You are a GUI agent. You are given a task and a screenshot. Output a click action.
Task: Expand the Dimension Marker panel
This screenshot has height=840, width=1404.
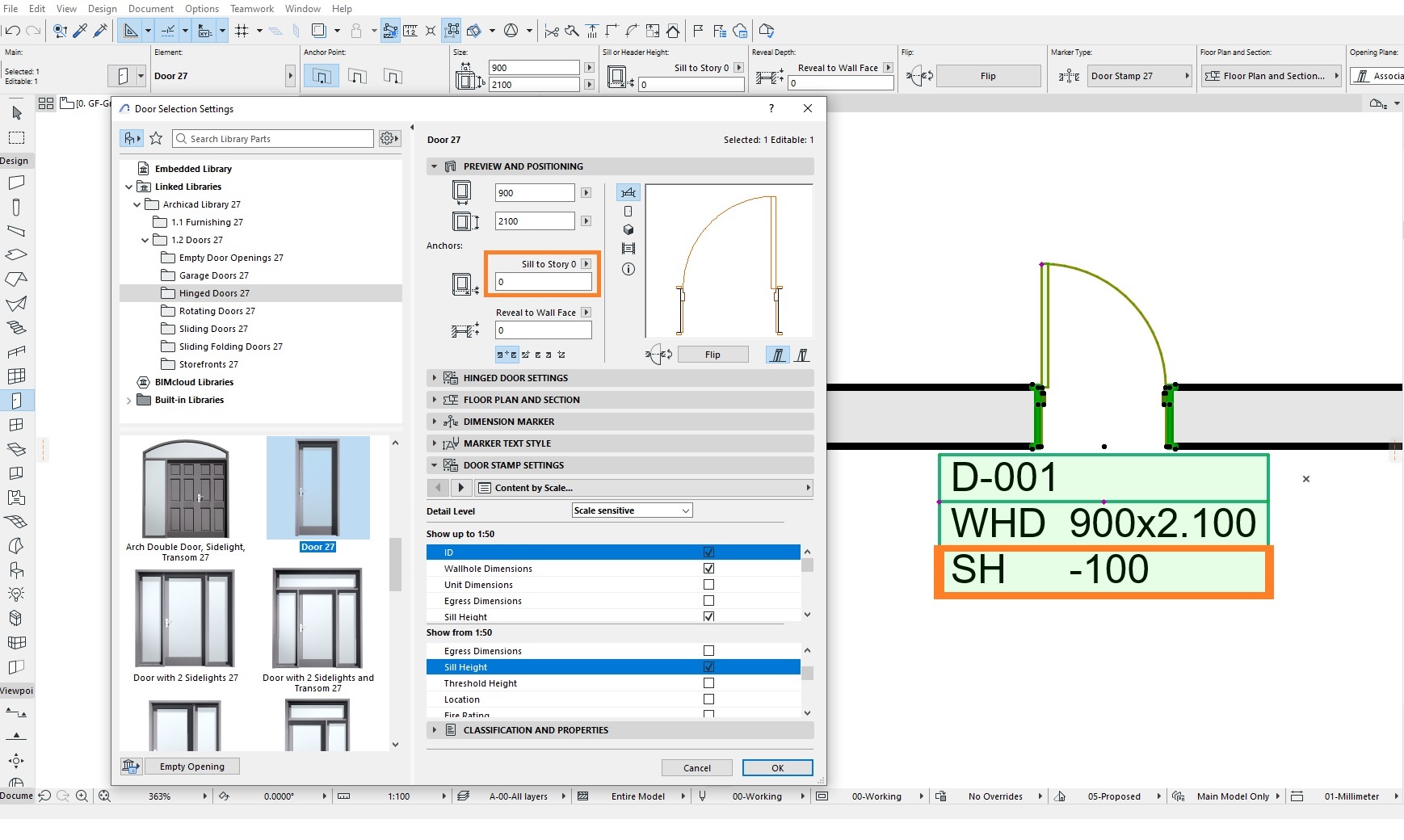click(620, 422)
